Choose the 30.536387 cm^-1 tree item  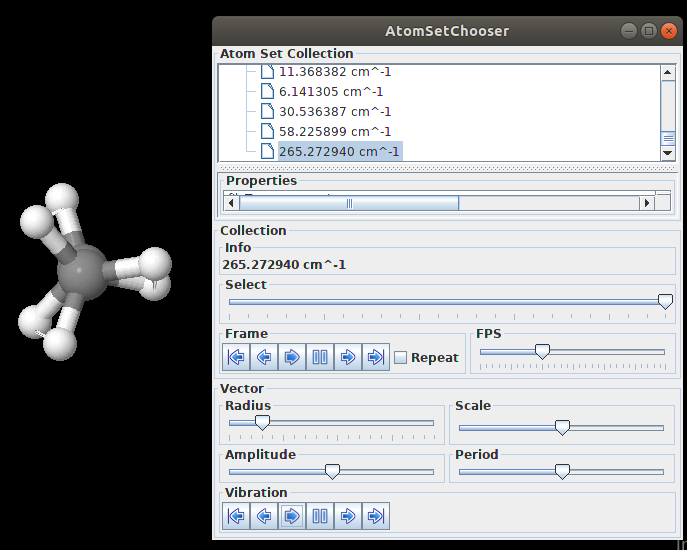pos(334,111)
